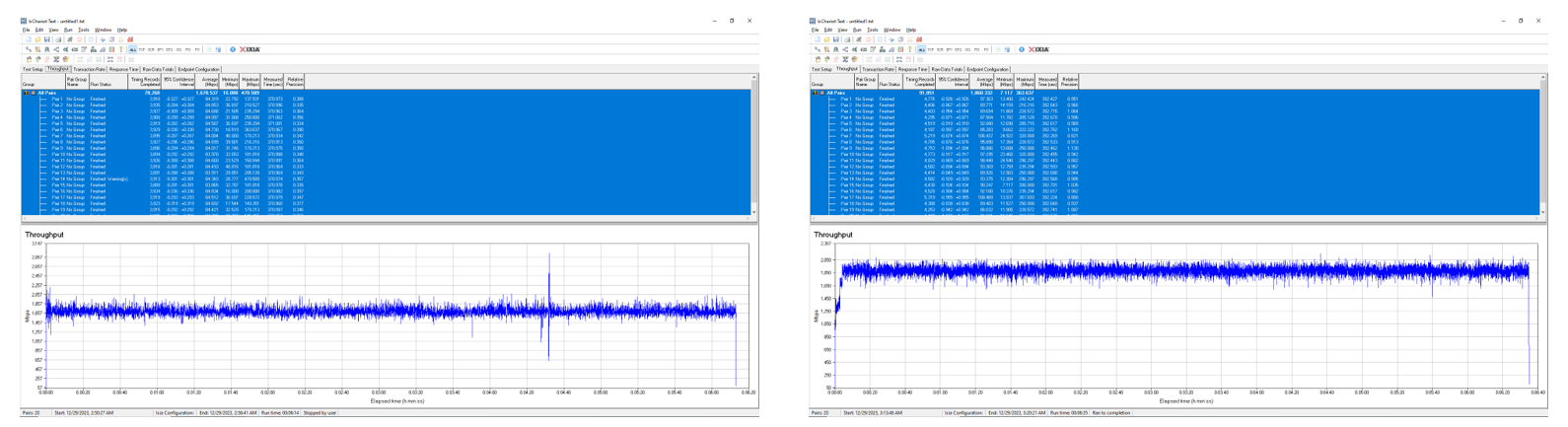
Task: Click Save icon in left IxChariot window
Action: 47,39
